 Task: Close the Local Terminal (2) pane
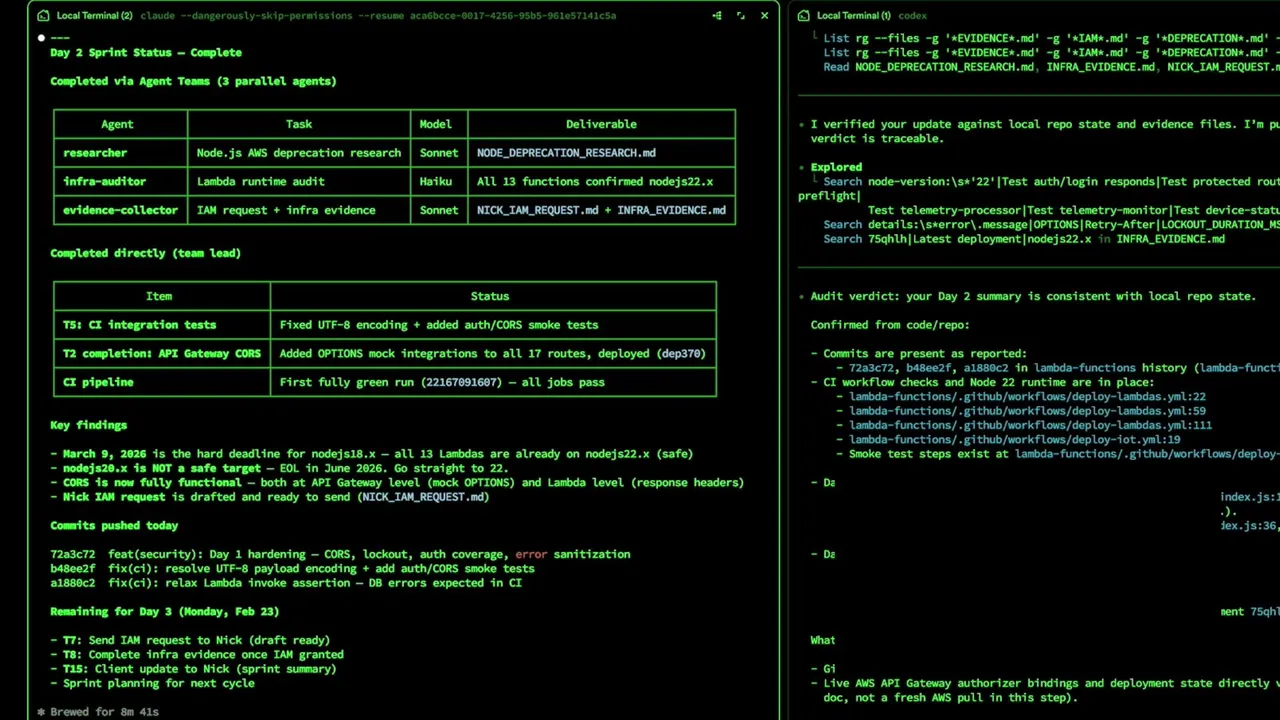pos(764,16)
